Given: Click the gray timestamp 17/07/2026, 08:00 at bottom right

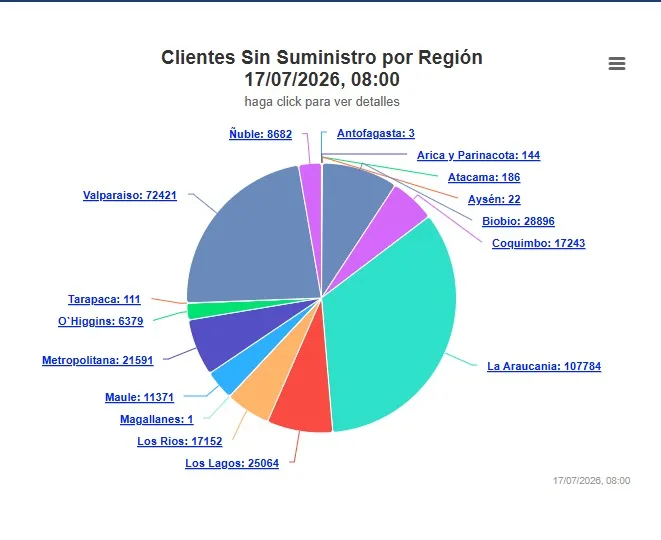Looking at the screenshot, I should point(591,481).
